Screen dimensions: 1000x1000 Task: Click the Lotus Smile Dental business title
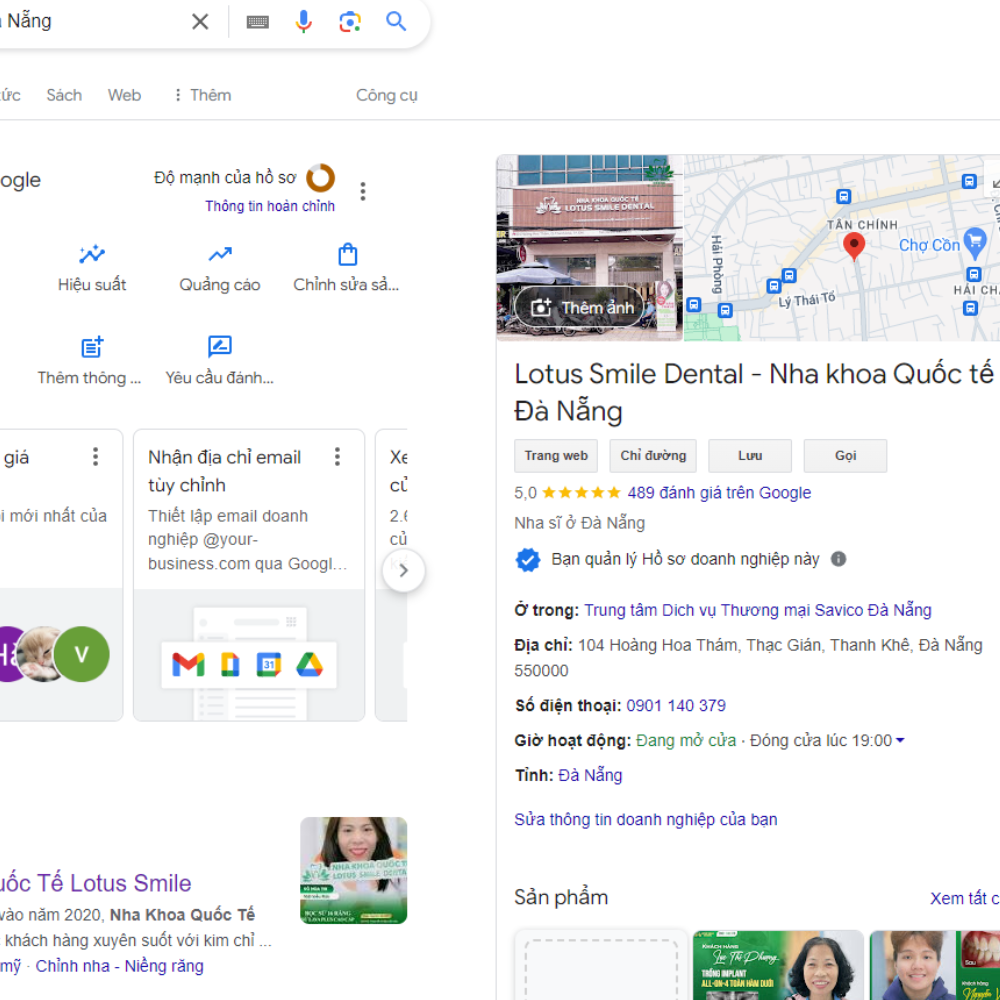[x=754, y=392]
